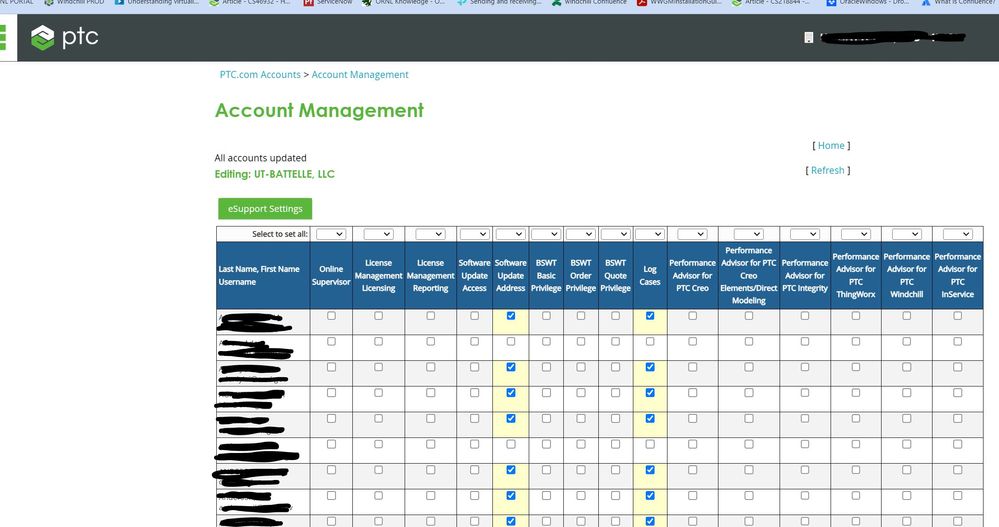Click 'Performance Advisor for PTC Integrity' header

805,275
